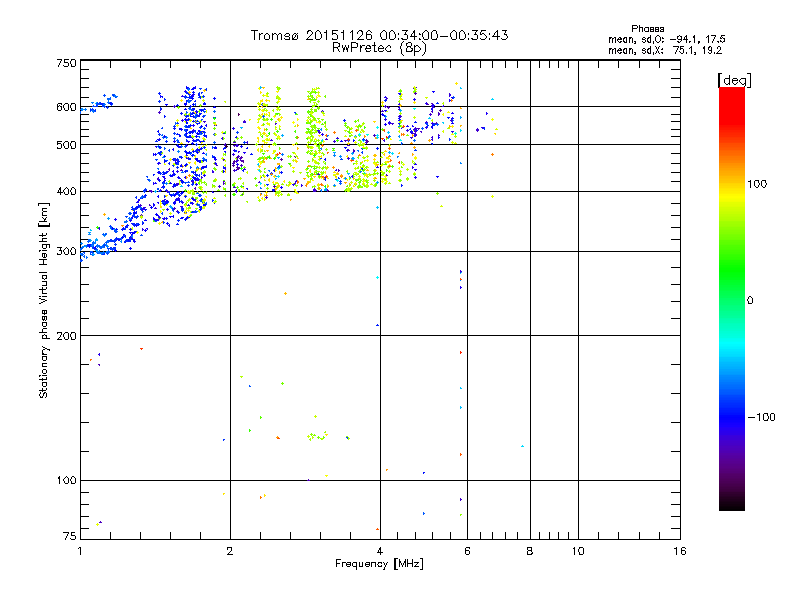Click the y-axis tick label '300'

66,252
